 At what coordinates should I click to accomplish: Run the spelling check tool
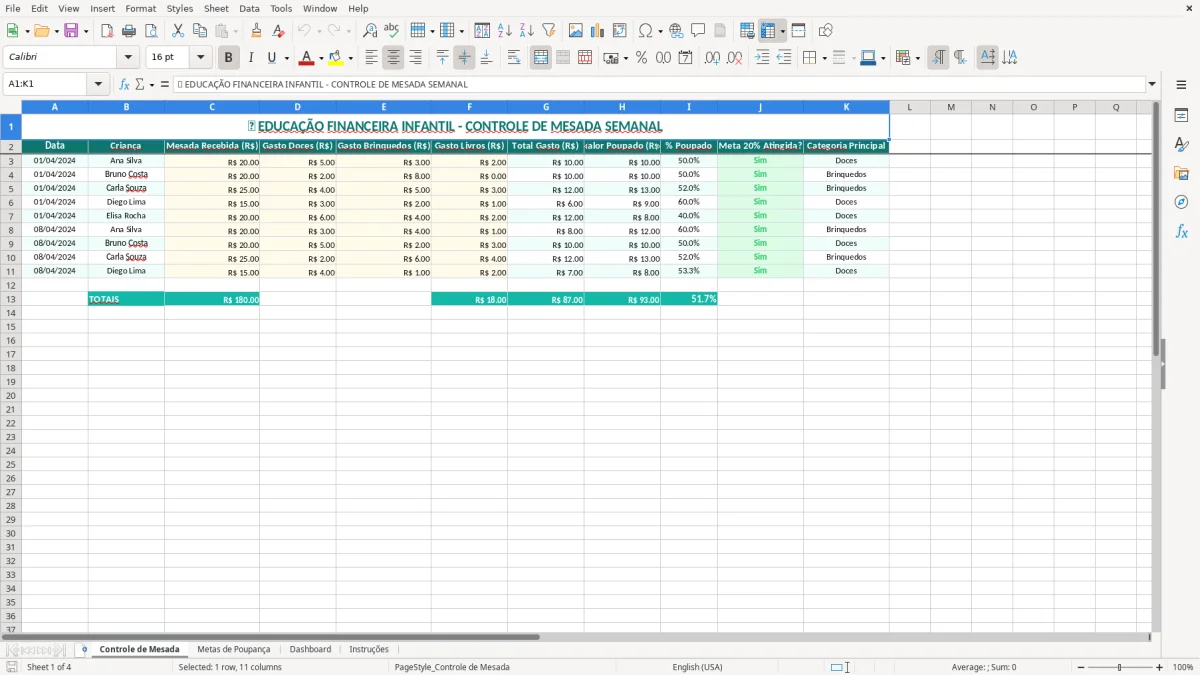pyautogui.click(x=391, y=31)
